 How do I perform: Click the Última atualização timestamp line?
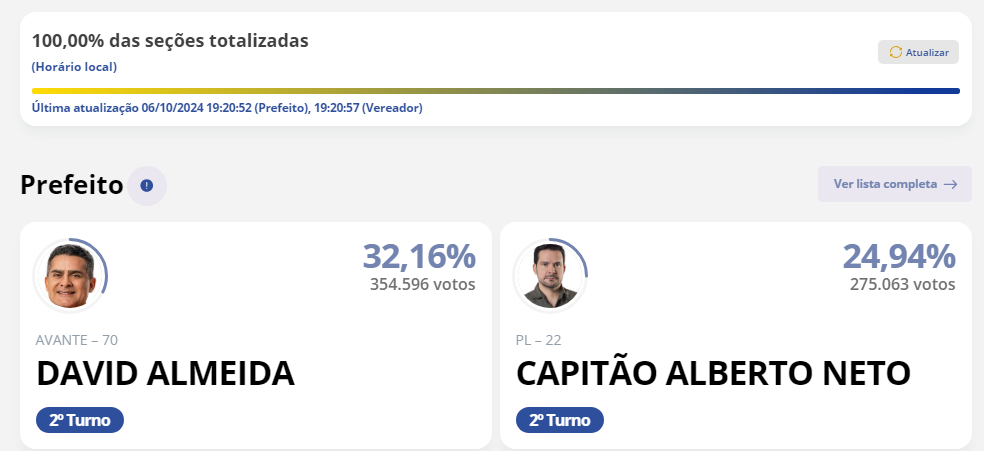point(227,107)
